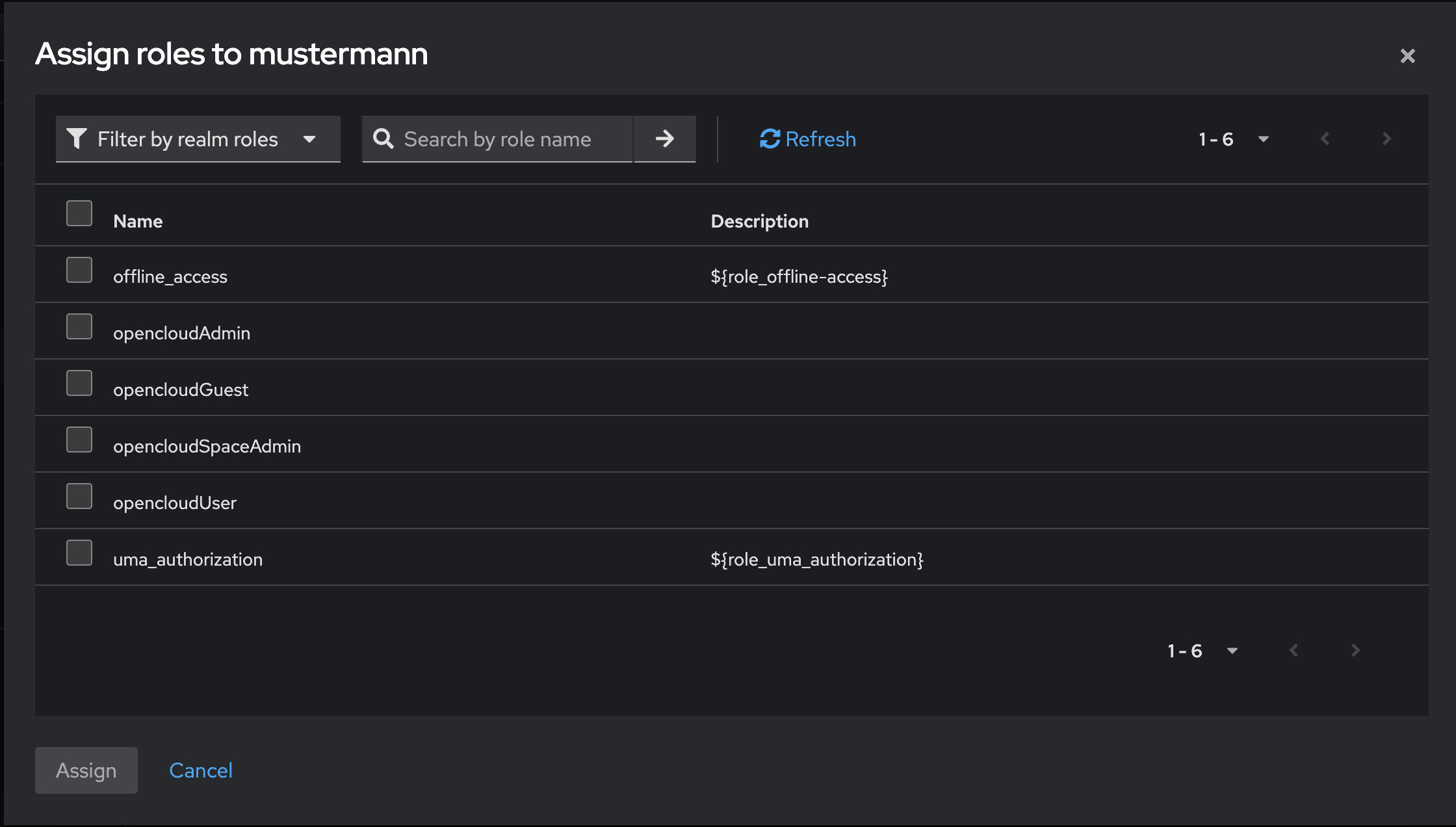Screen dimensions: 1456x827
Task: Click the funnel filter icon
Action: click(77, 138)
